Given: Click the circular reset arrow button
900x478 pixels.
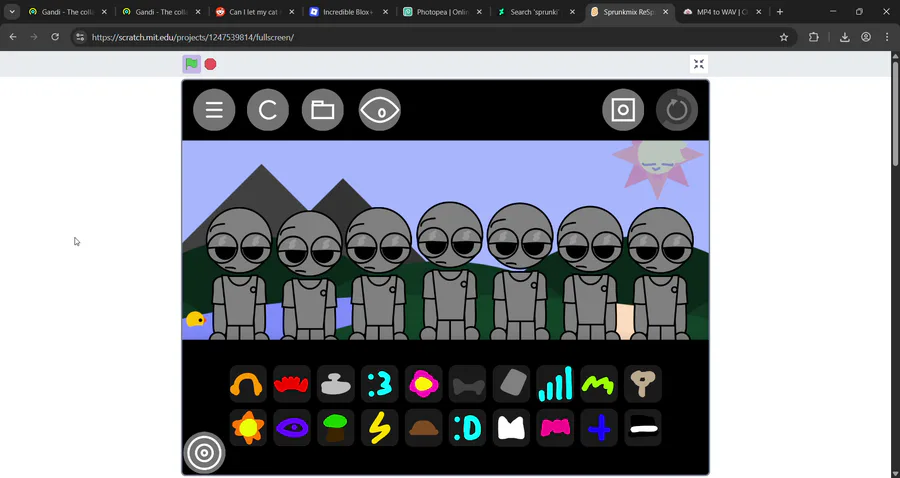Looking at the screenshot, I should [x=677, y=110].
